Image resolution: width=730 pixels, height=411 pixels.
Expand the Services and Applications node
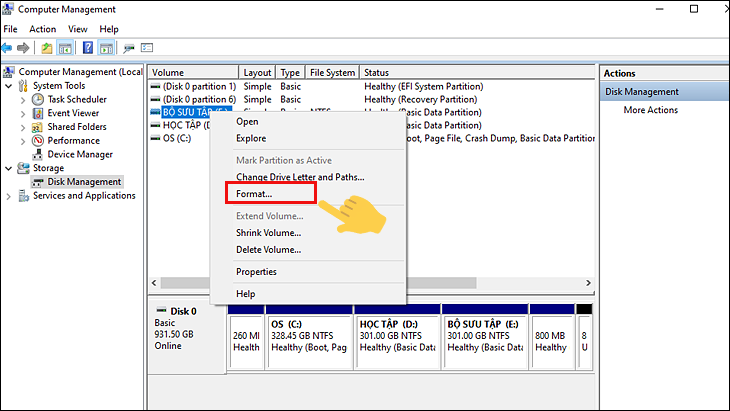point(8,196)
